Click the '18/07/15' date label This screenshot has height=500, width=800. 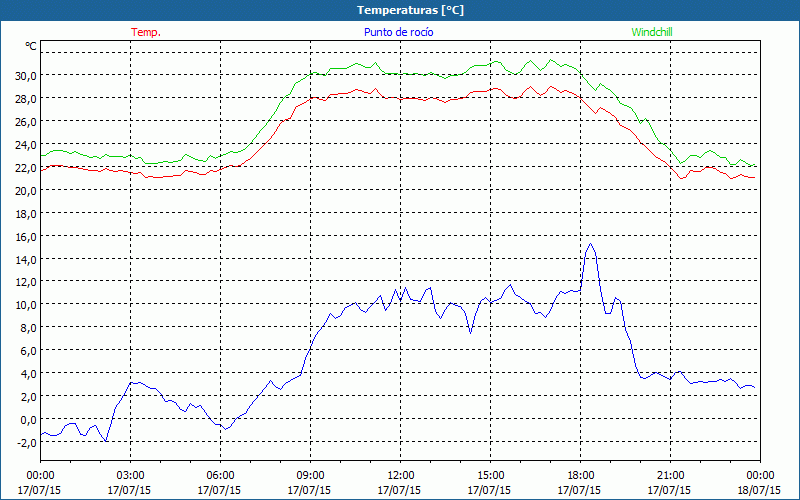click(x=759, y=490)
